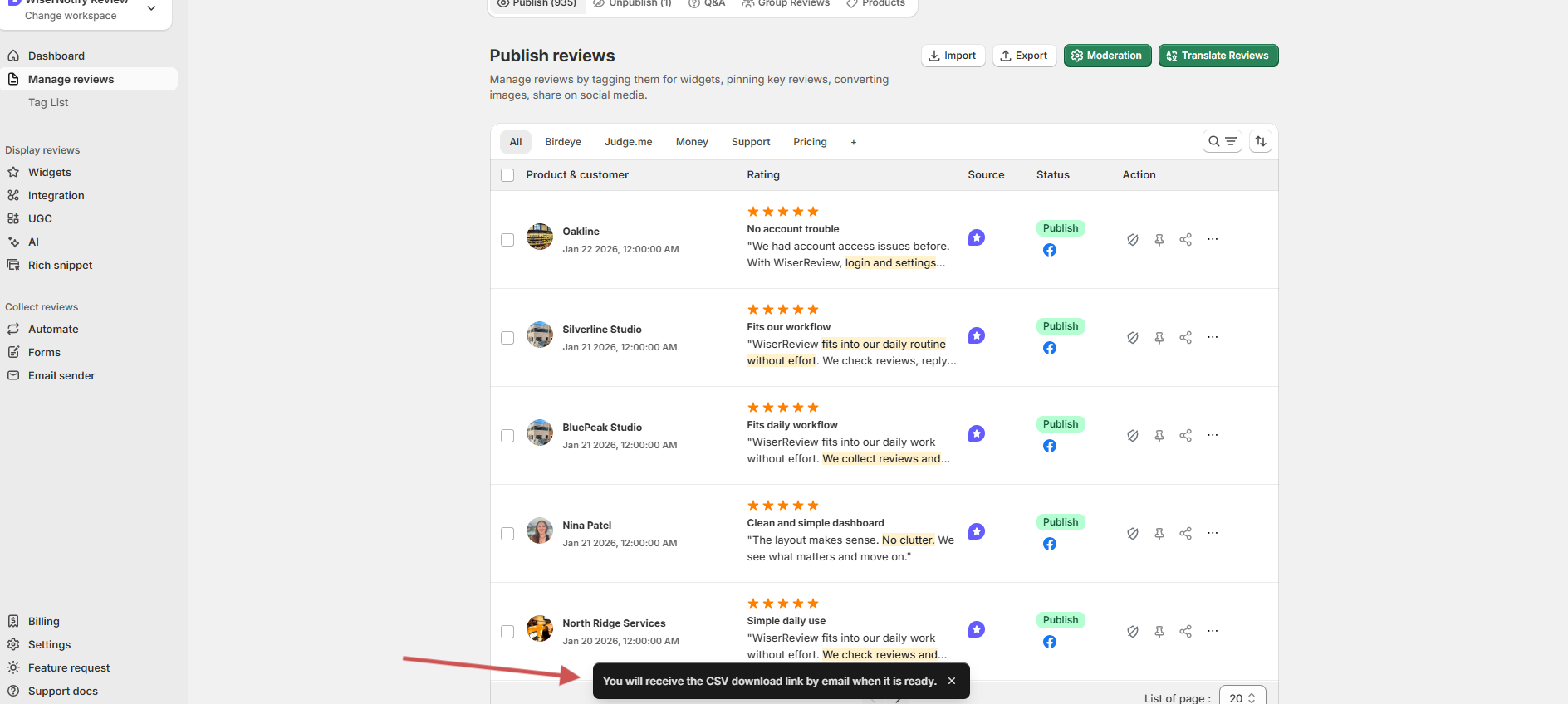Click the Translate Reviews button

point(1218,56)
